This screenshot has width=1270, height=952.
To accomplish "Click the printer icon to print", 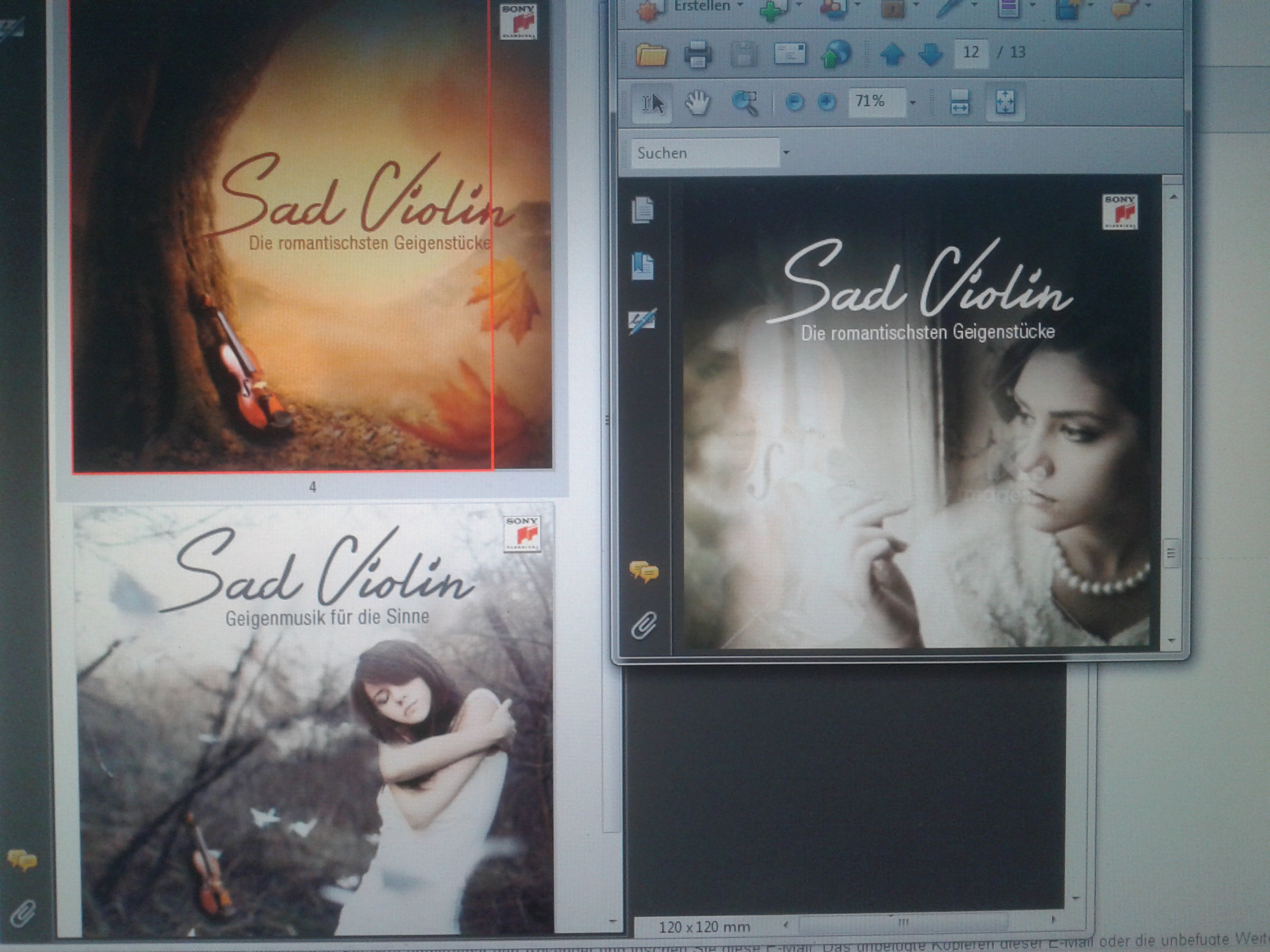I will [x=698, y=55].
